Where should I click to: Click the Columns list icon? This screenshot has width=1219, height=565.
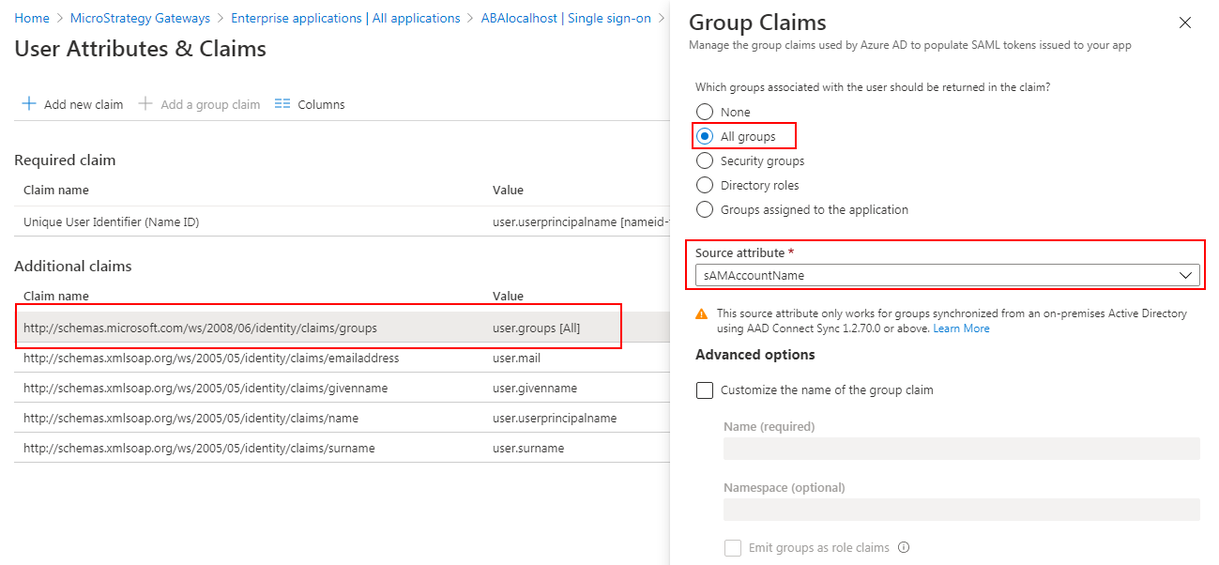(282, 104)
